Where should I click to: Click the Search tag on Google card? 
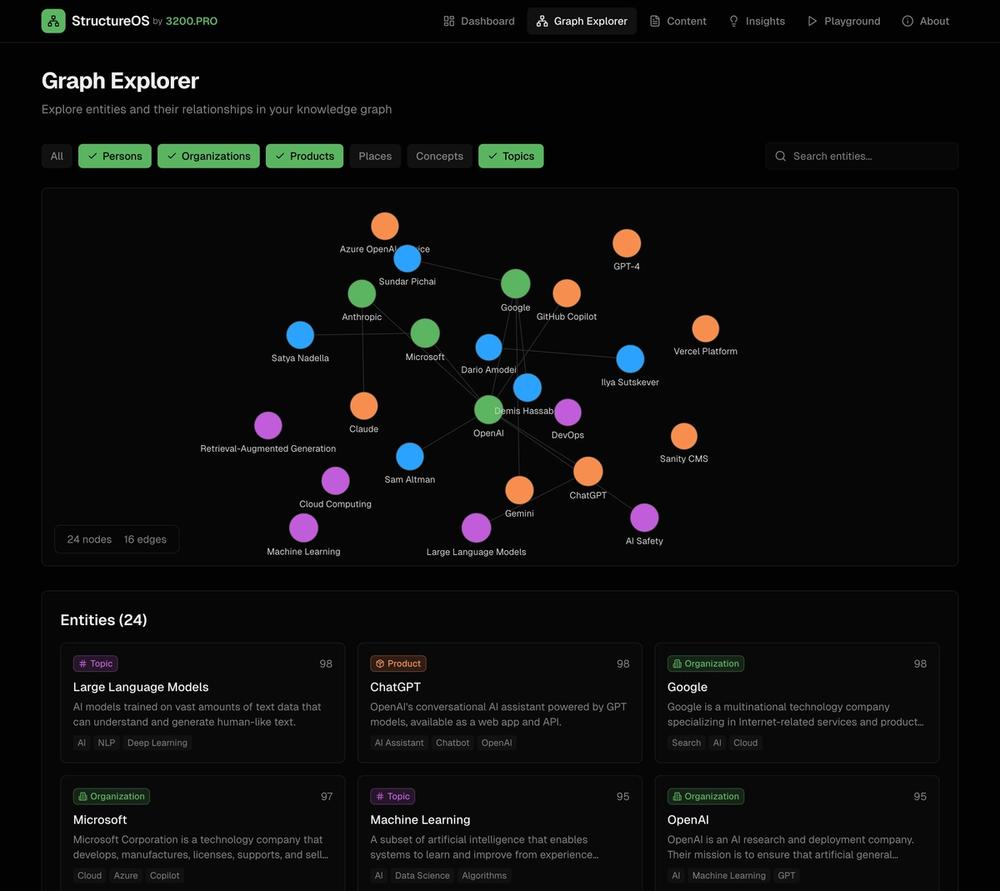pos(686,742)
